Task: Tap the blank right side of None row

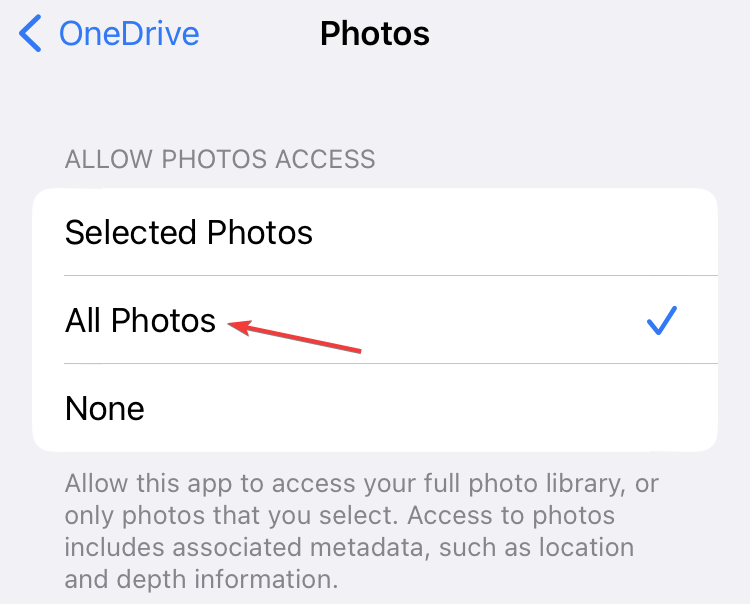Action: point(430,407)
